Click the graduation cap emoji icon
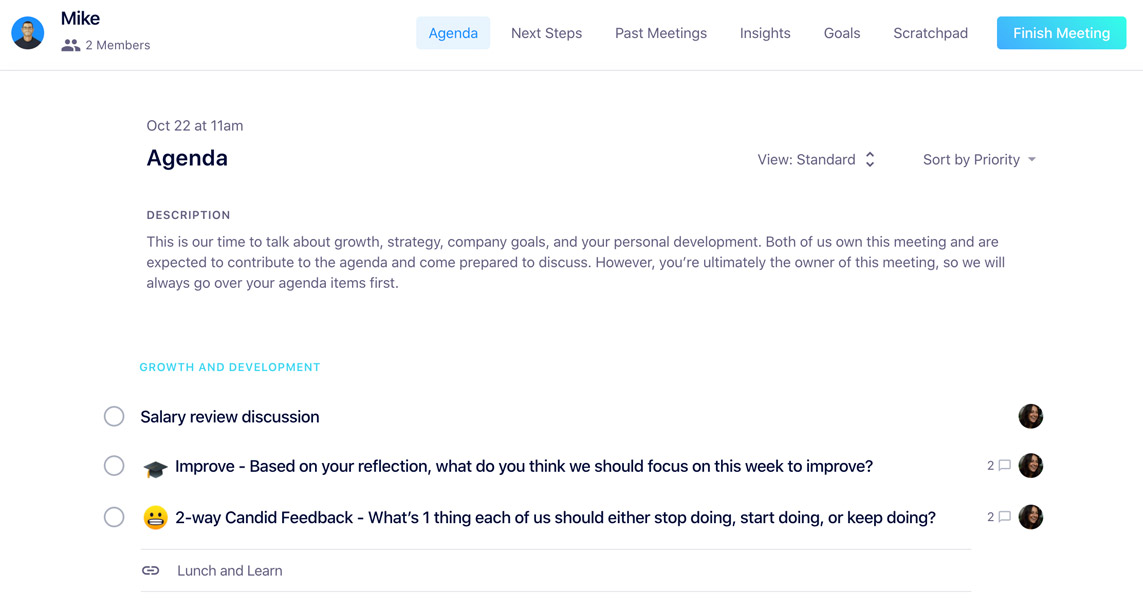 155,468
